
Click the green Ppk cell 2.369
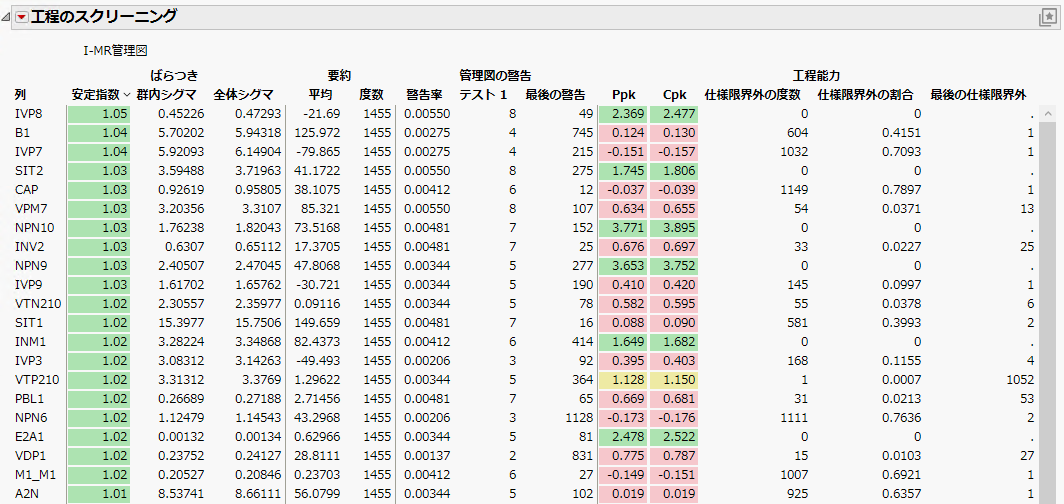(x=623, y=114)
